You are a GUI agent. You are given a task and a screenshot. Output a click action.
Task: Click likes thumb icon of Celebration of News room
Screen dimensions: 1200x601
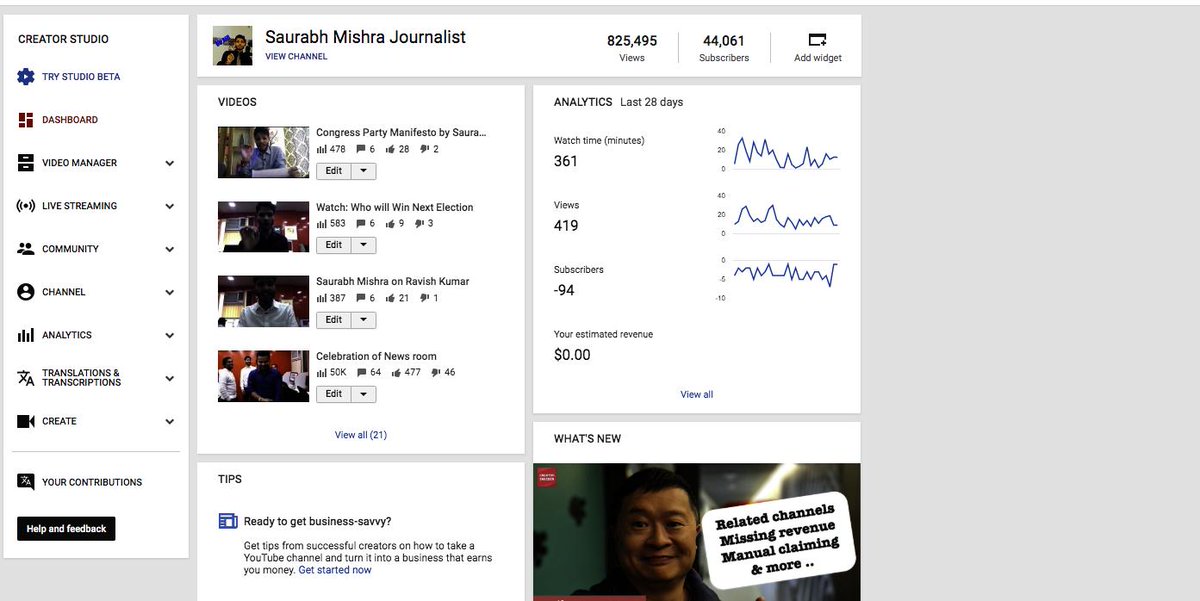[x=396, y=372]
